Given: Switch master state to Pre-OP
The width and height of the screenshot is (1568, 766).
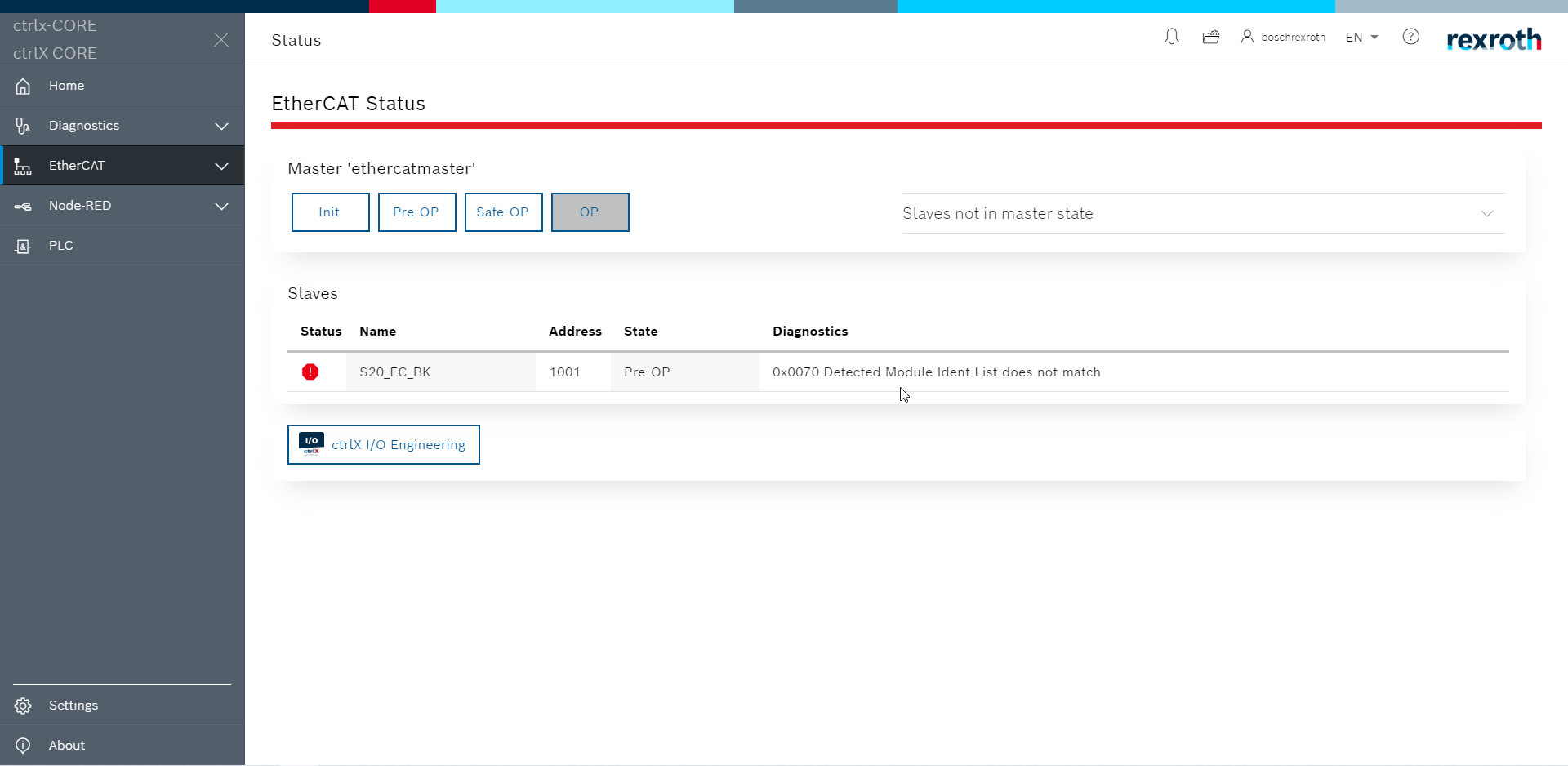Looking at the screenshot, I should (x=416, y=212).
